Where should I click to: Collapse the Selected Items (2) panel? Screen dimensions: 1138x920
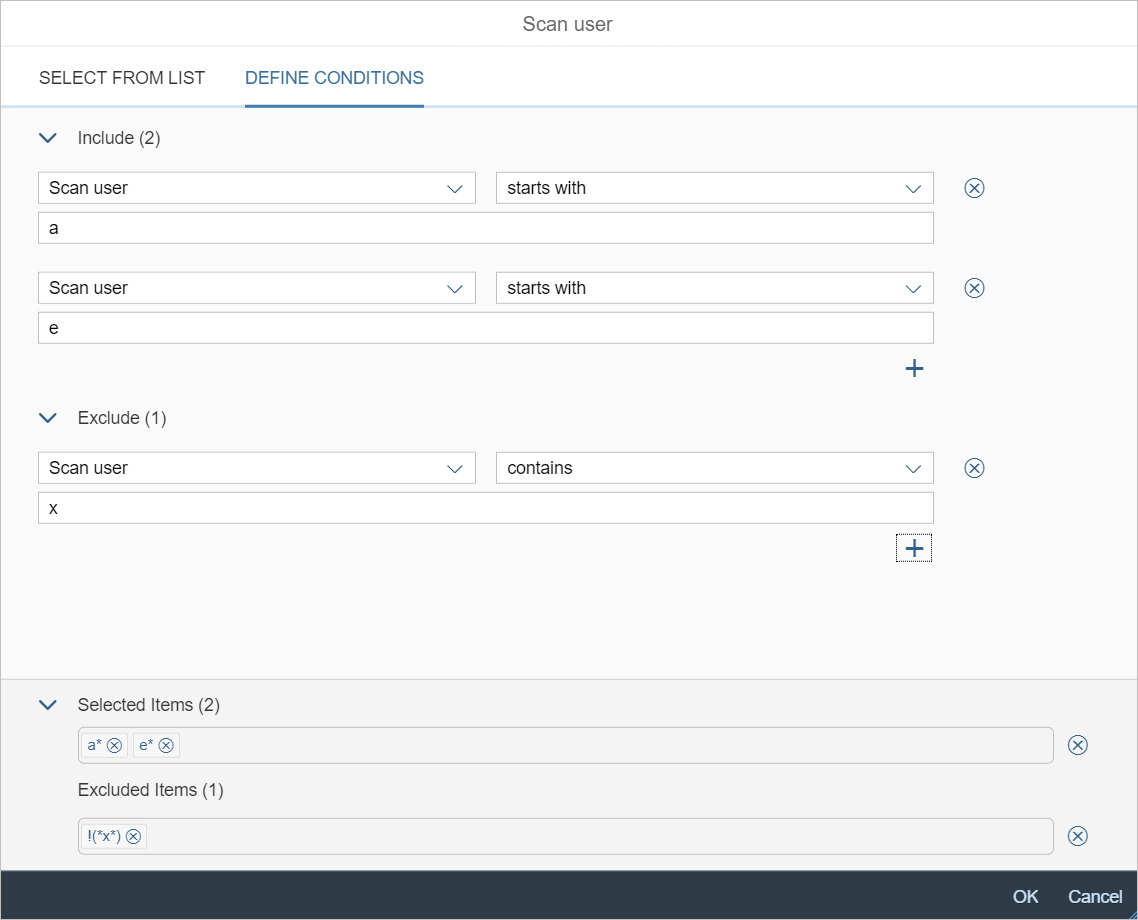click(47, 705)
